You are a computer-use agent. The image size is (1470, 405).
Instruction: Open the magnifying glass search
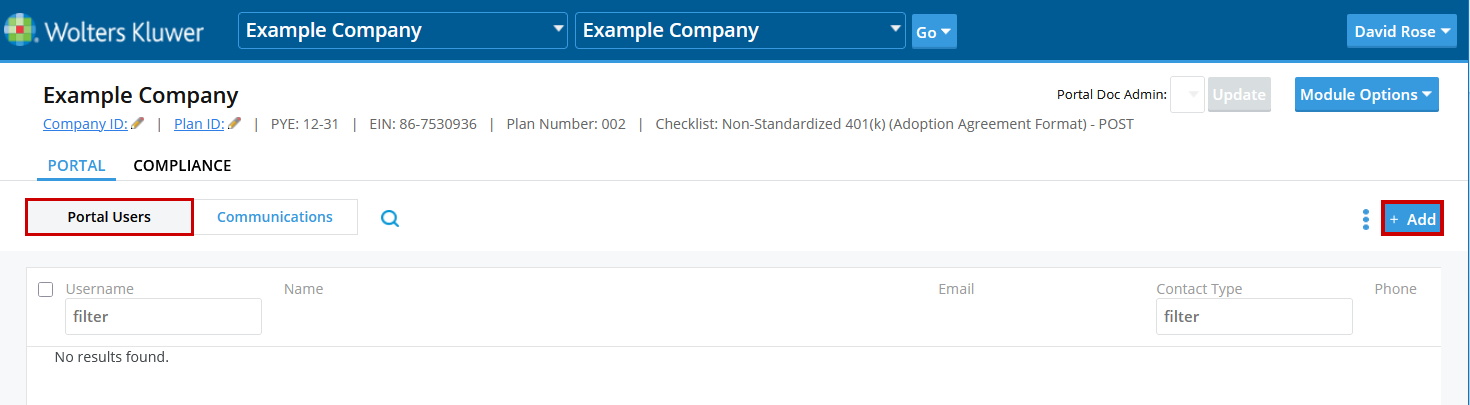(390, 218)
